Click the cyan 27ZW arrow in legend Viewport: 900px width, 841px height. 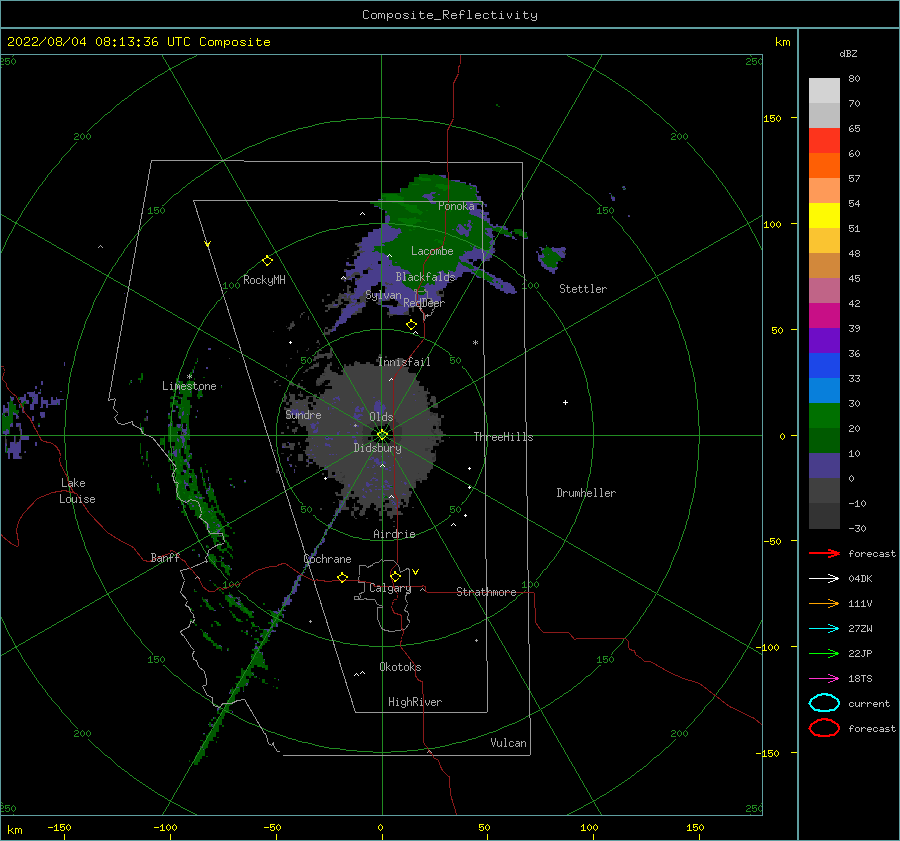[x=824, y=629]
